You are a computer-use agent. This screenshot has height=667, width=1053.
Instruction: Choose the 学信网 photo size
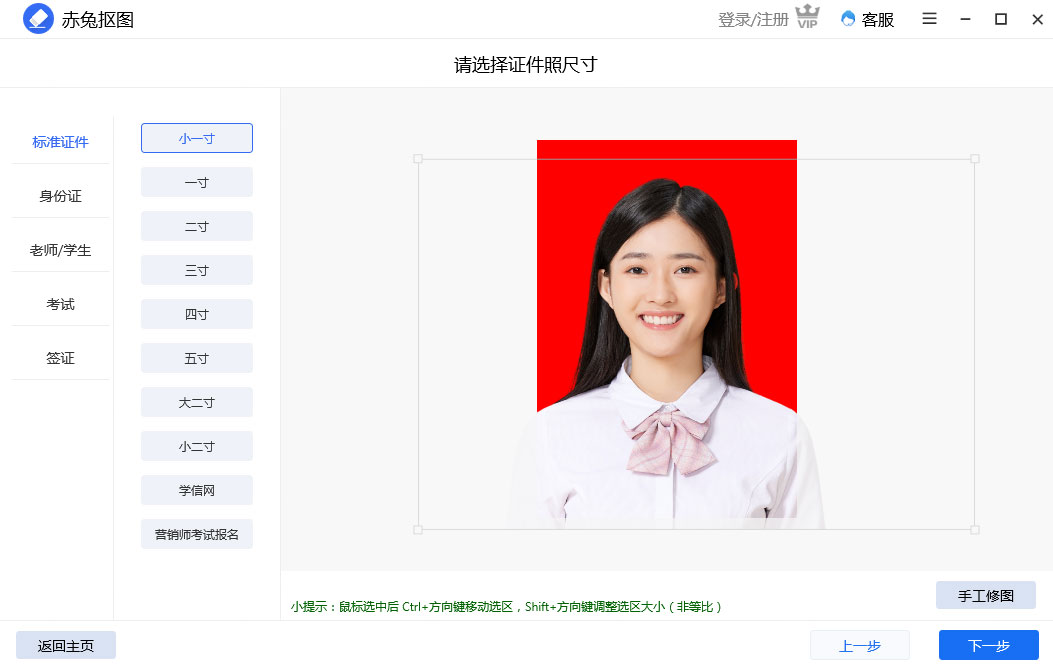197,490
